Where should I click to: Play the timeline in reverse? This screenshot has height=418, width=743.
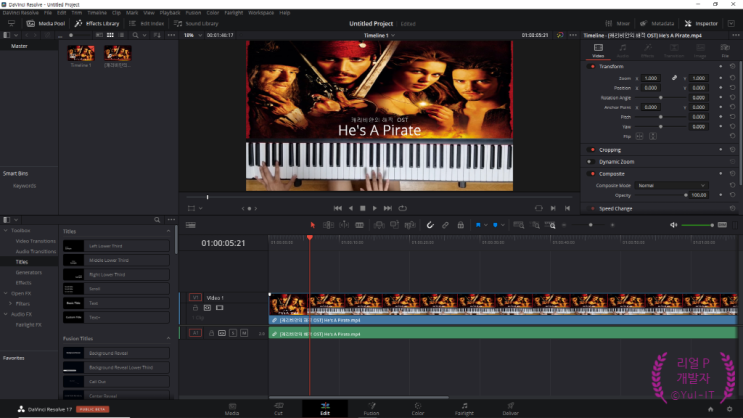coord(351,208)
